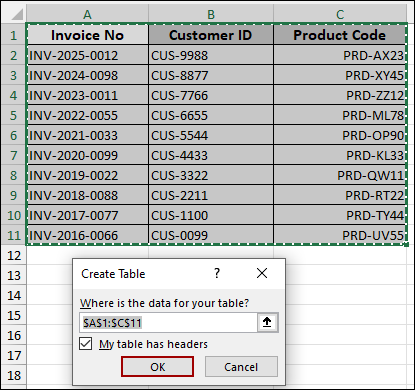Select cell CUS-4433
The width and height of the screenshot is (415, 390).
[x=211, y=155]
